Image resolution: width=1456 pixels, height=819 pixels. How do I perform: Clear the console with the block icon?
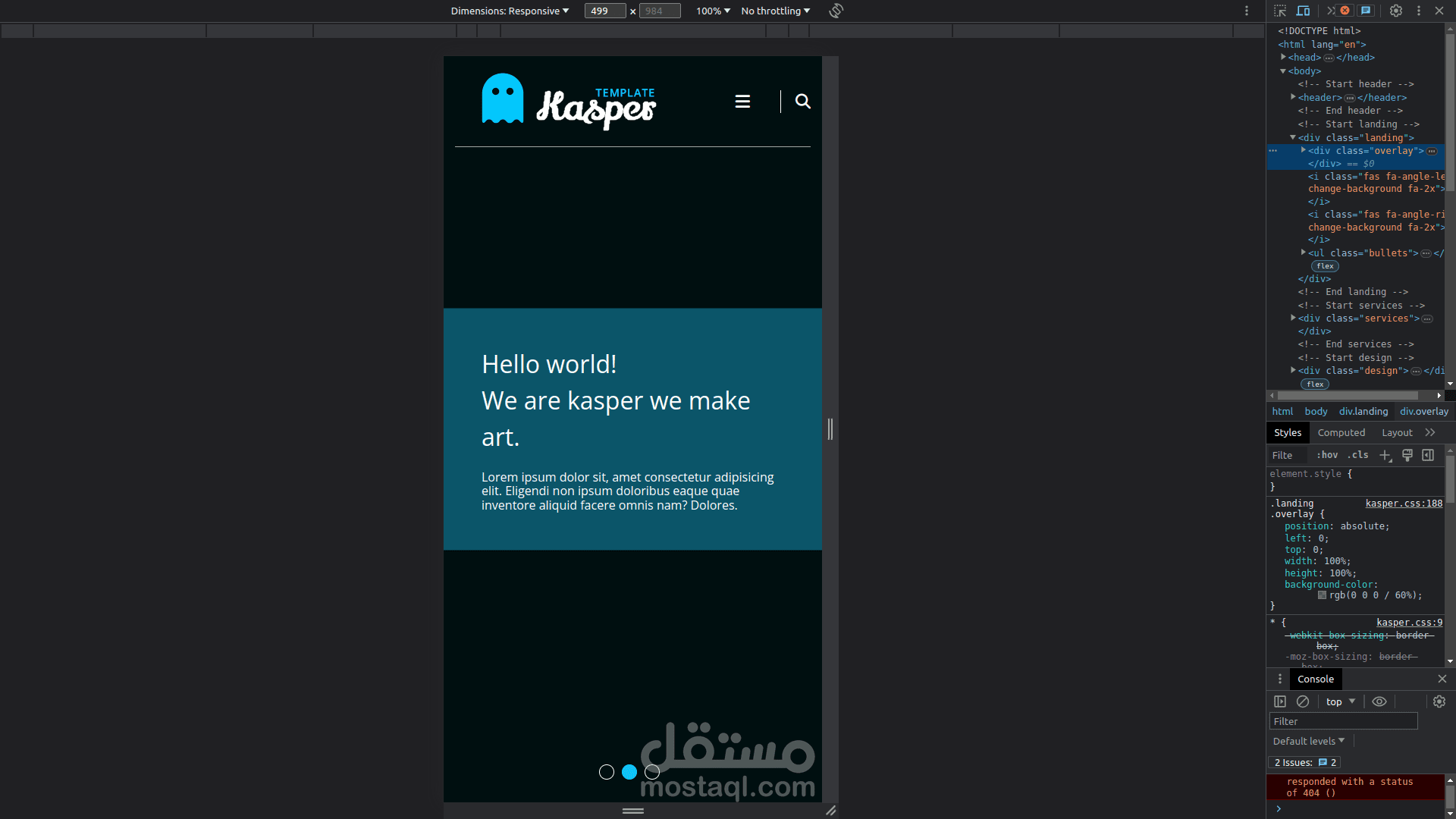coord(1304,701)
